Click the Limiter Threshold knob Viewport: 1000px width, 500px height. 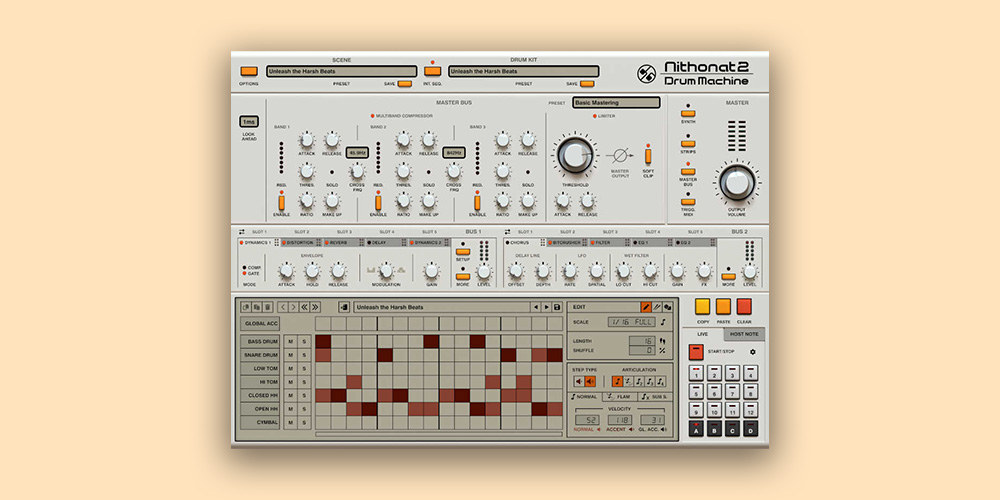pos(576,154)
